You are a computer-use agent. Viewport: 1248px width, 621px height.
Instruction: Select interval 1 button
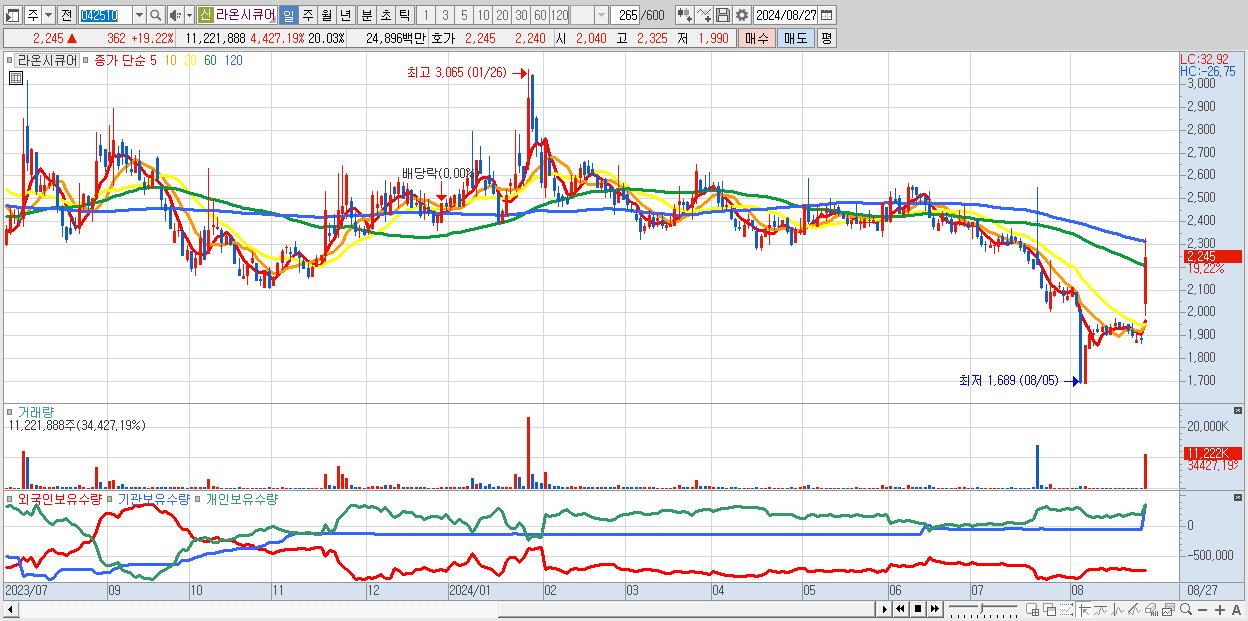click(425, 15)
